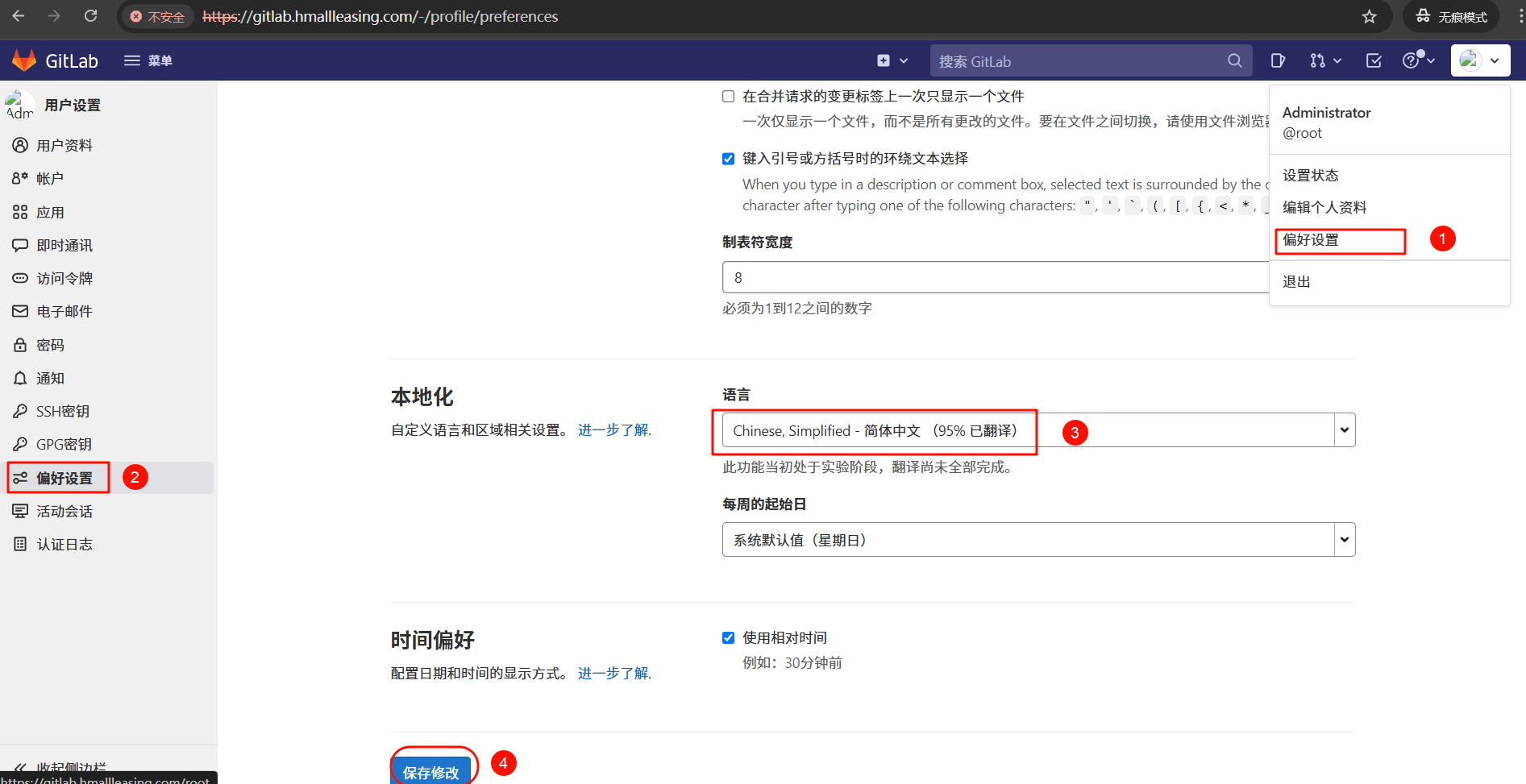
Task: Select 访问令牌 in the sidebar
Action: coord(63,278)
